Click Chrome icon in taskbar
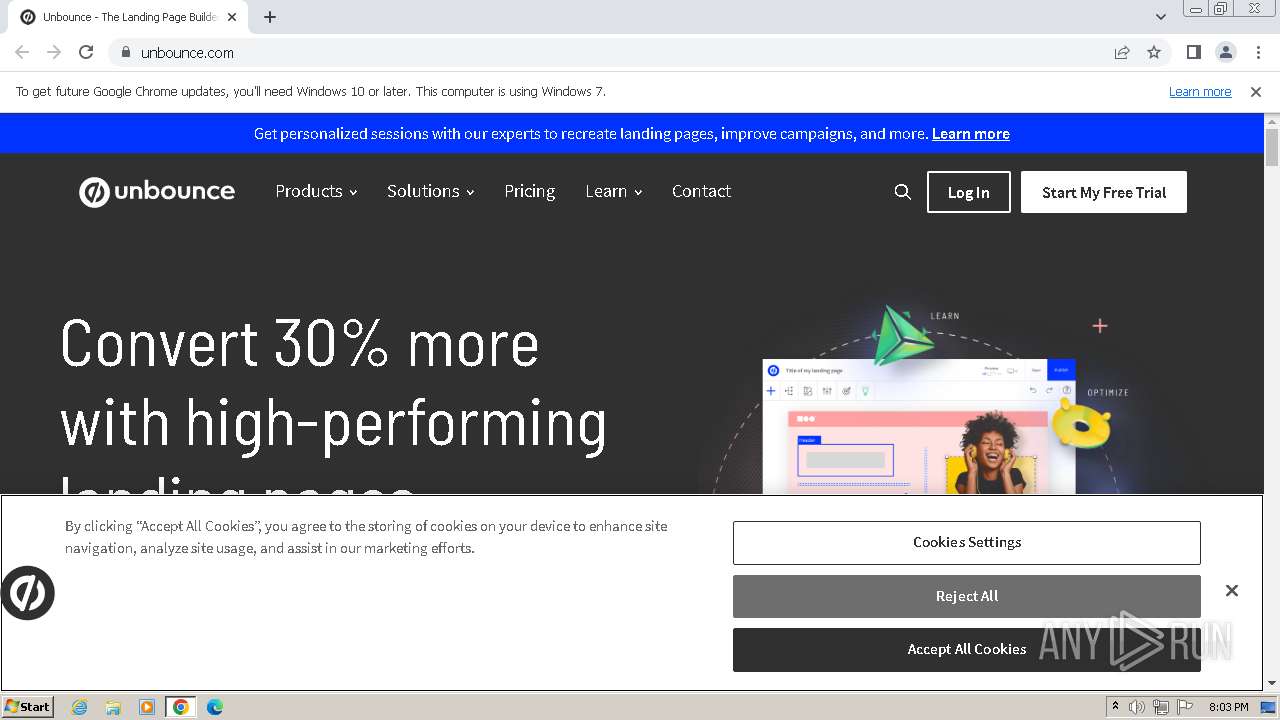 [x=181, y=707]
